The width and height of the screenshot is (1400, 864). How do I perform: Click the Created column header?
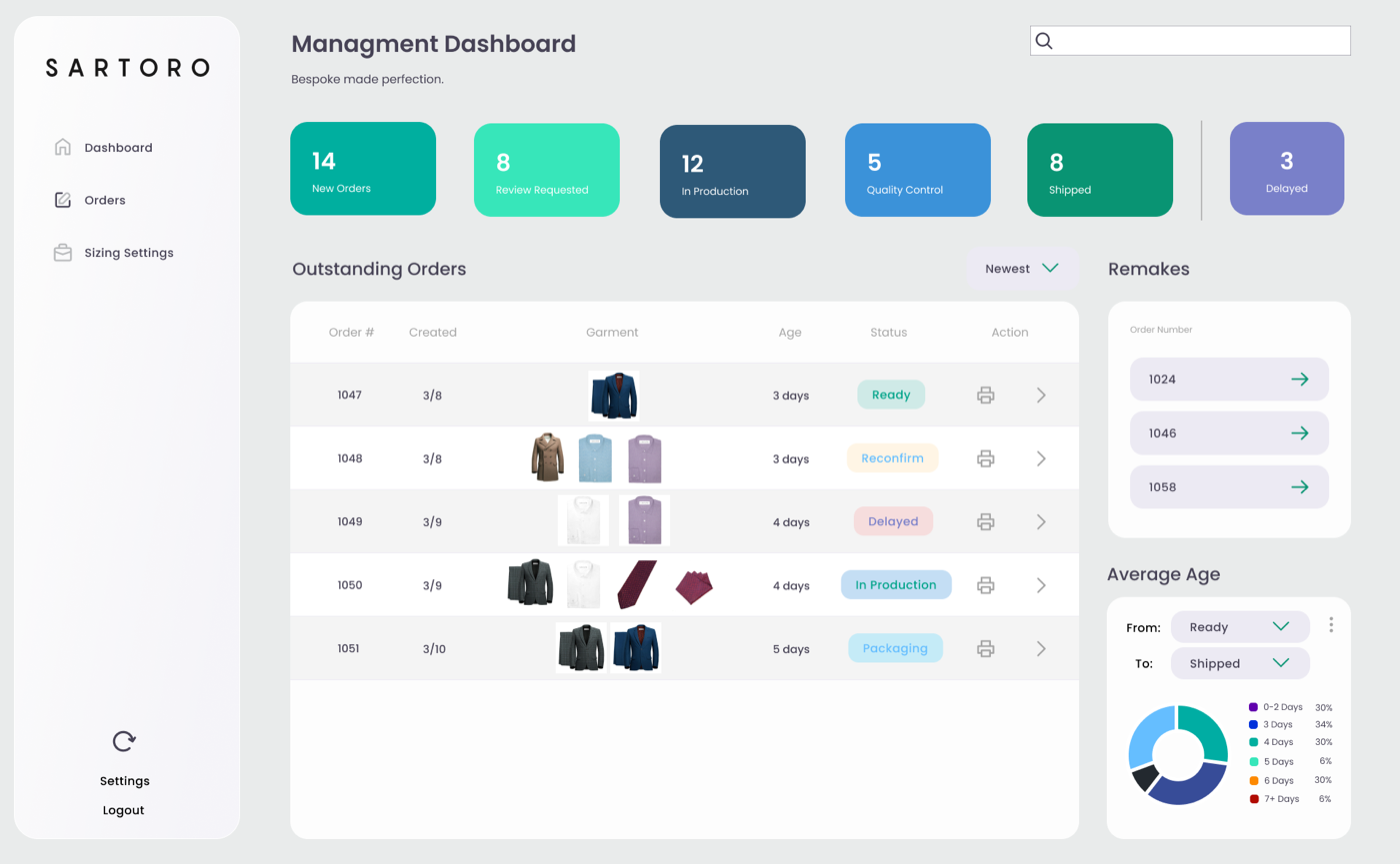click(x=432, y=332)
